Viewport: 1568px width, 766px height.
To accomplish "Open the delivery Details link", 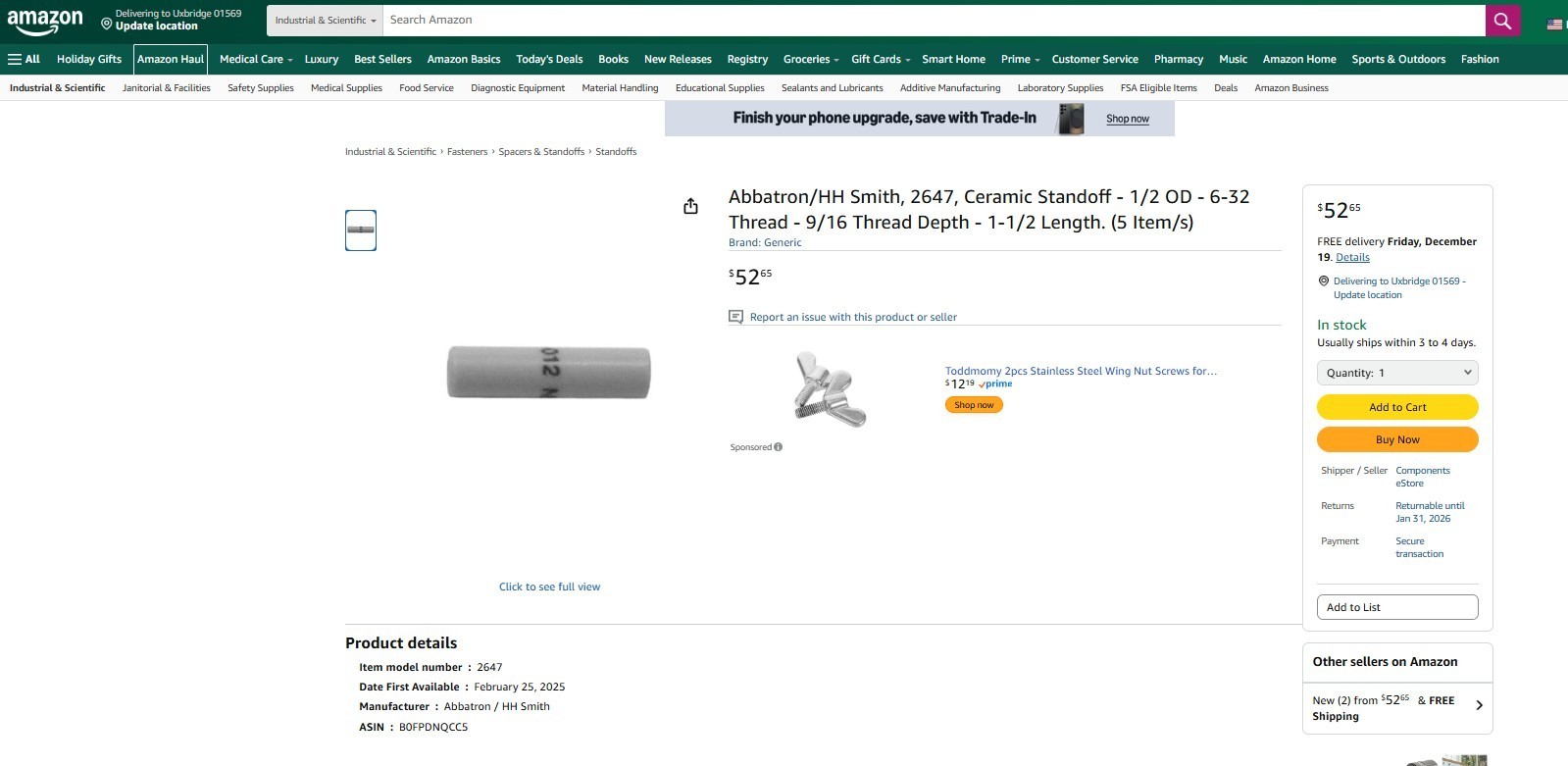I will tap(1352, 257).
